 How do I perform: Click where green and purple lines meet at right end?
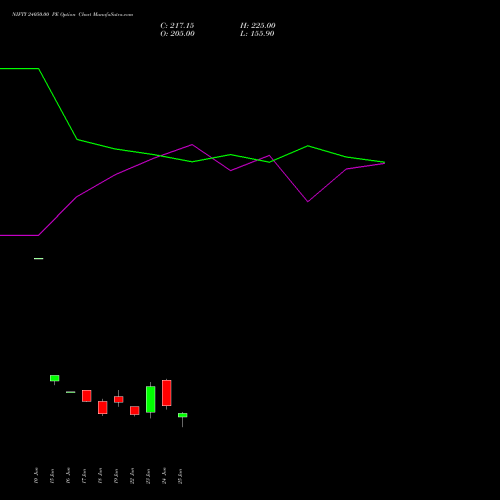coord(384,163)
